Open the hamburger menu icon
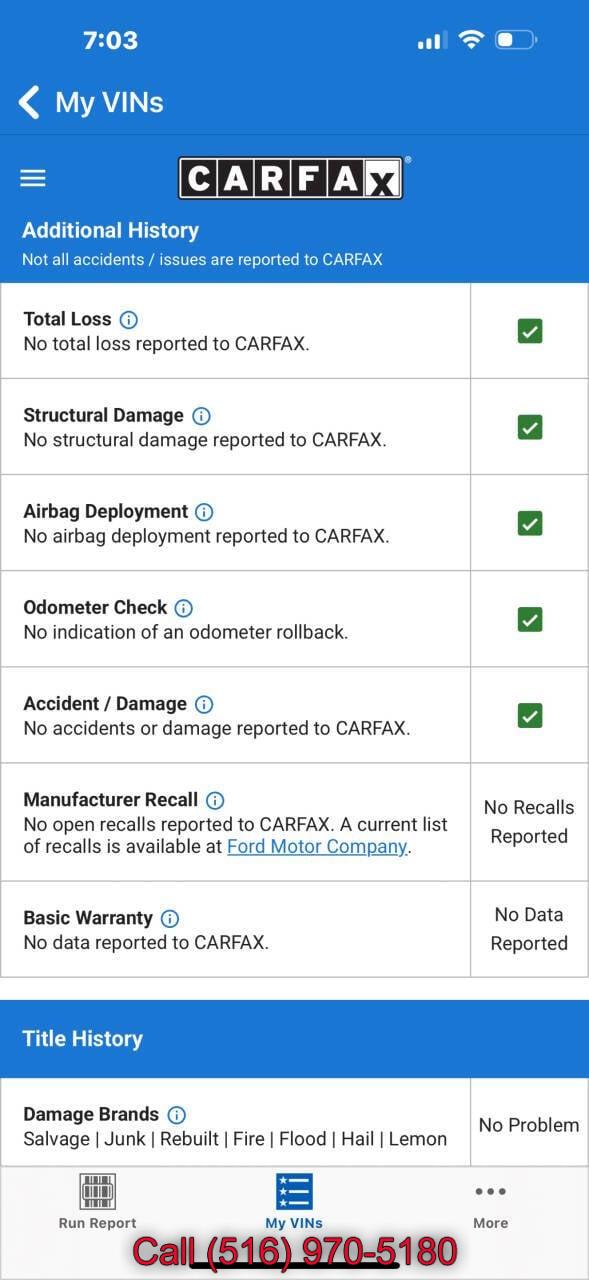This screenshot has width=589, height=1280. tap(33, 178)
